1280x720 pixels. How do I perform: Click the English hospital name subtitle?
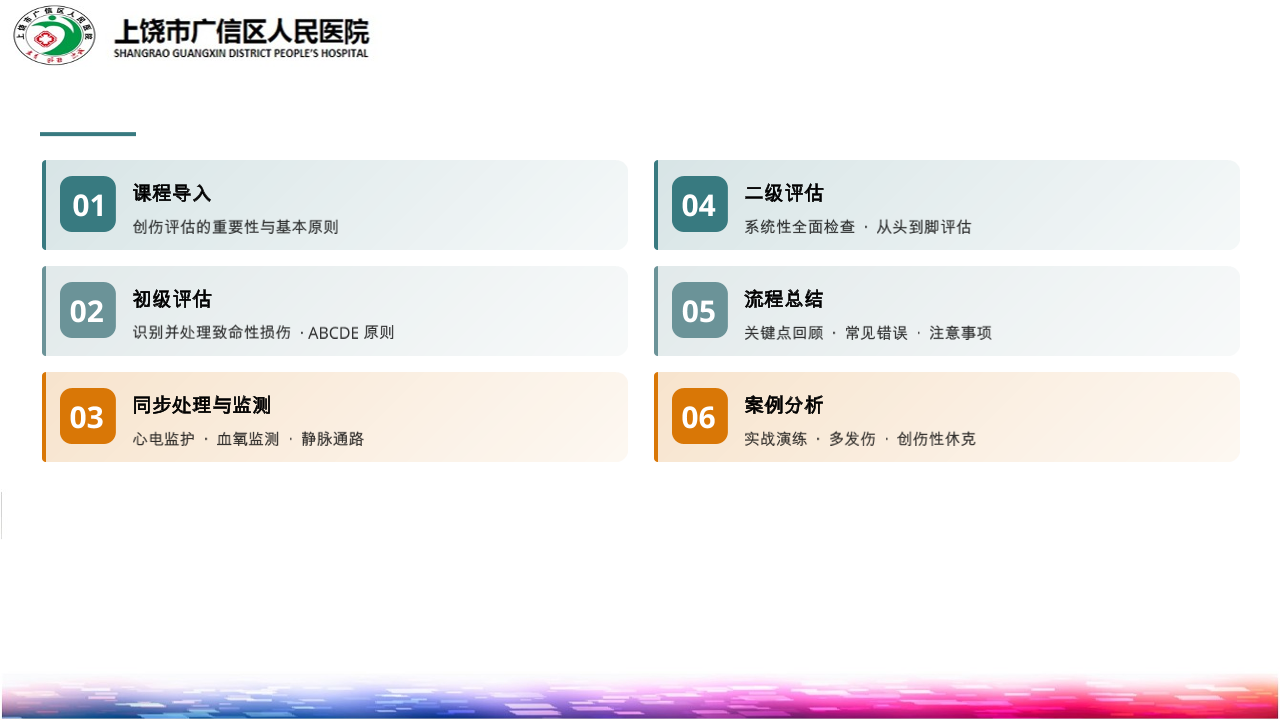(241, 54)
